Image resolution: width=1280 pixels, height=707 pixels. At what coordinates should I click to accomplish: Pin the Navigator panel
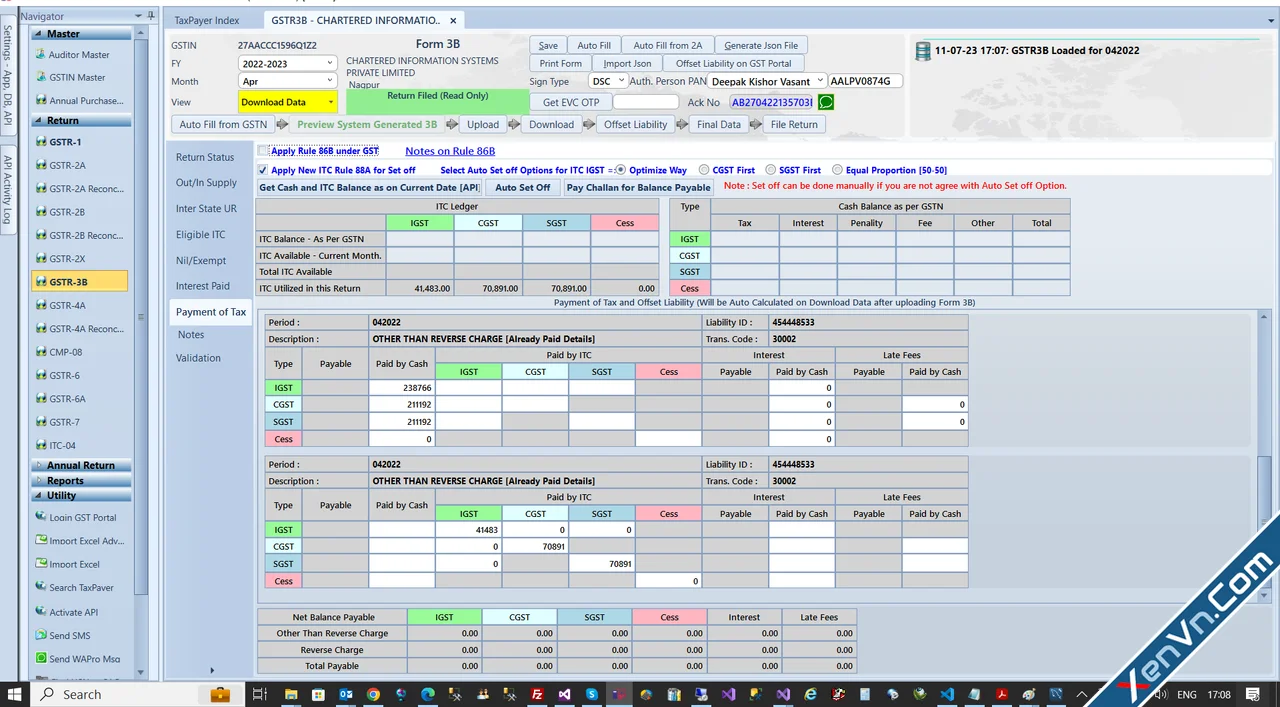151,16
